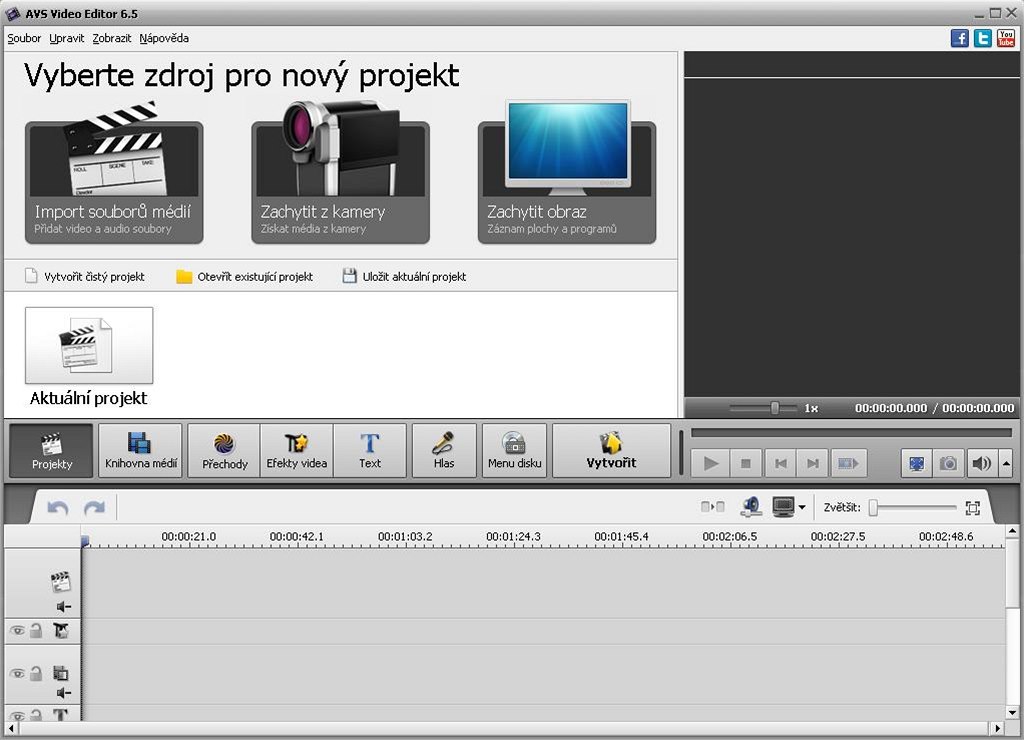Open the Nápověda menu

tap(164, 38)
